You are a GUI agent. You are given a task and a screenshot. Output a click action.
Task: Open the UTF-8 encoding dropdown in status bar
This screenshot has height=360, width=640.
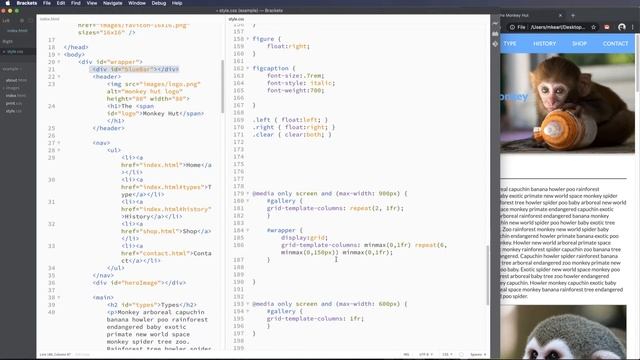tap(425, 354)
